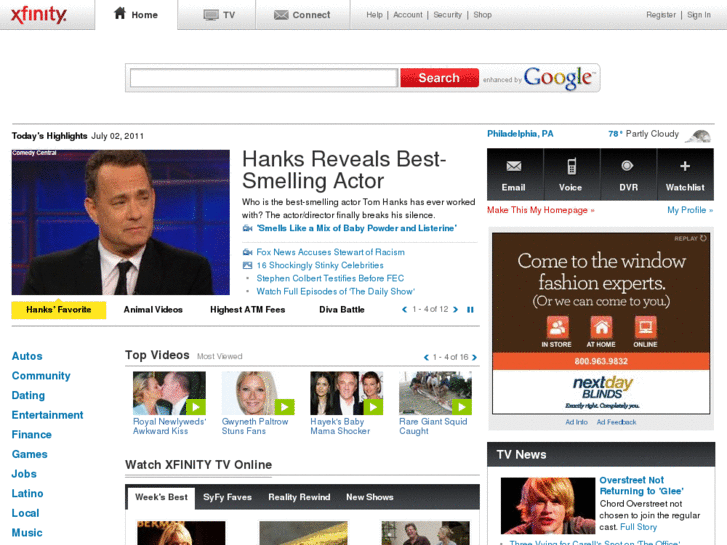Image resolution: width=727 pixels, height=545 pixels.
Task: Open the Connect tab
Action: (x=302, y=15)
